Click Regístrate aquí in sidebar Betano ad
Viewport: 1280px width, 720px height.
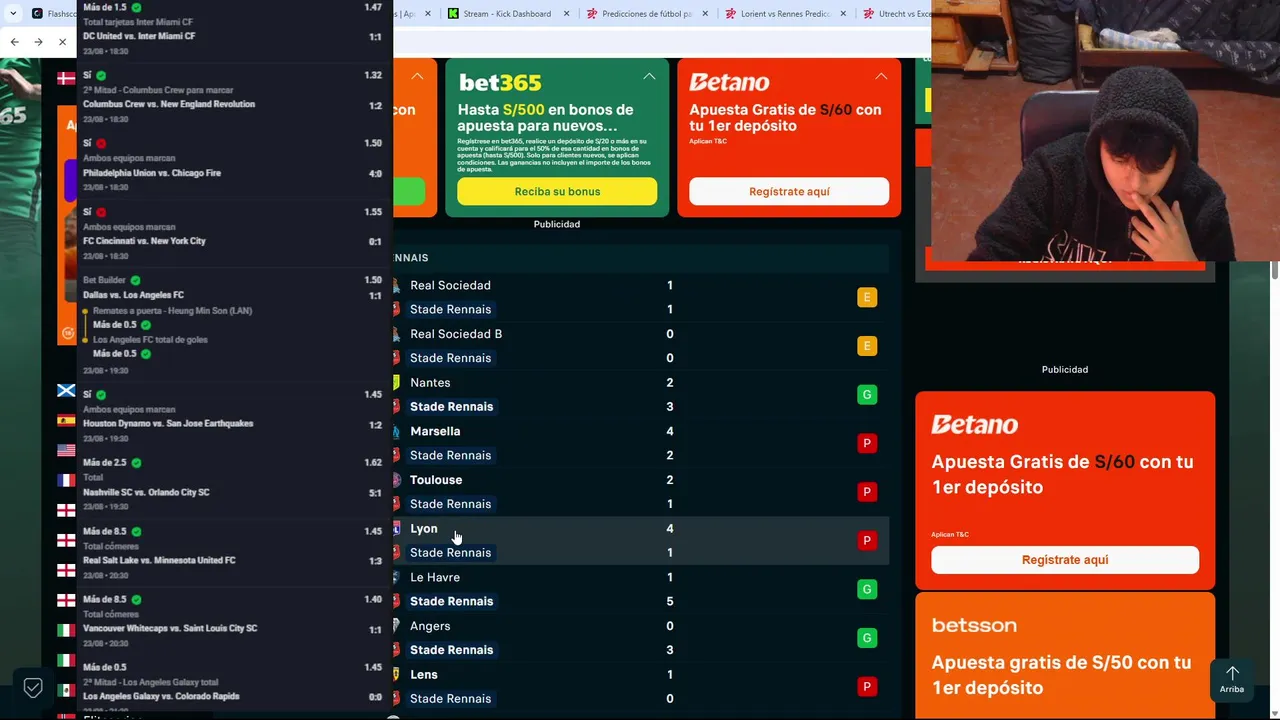(1065, 560)
